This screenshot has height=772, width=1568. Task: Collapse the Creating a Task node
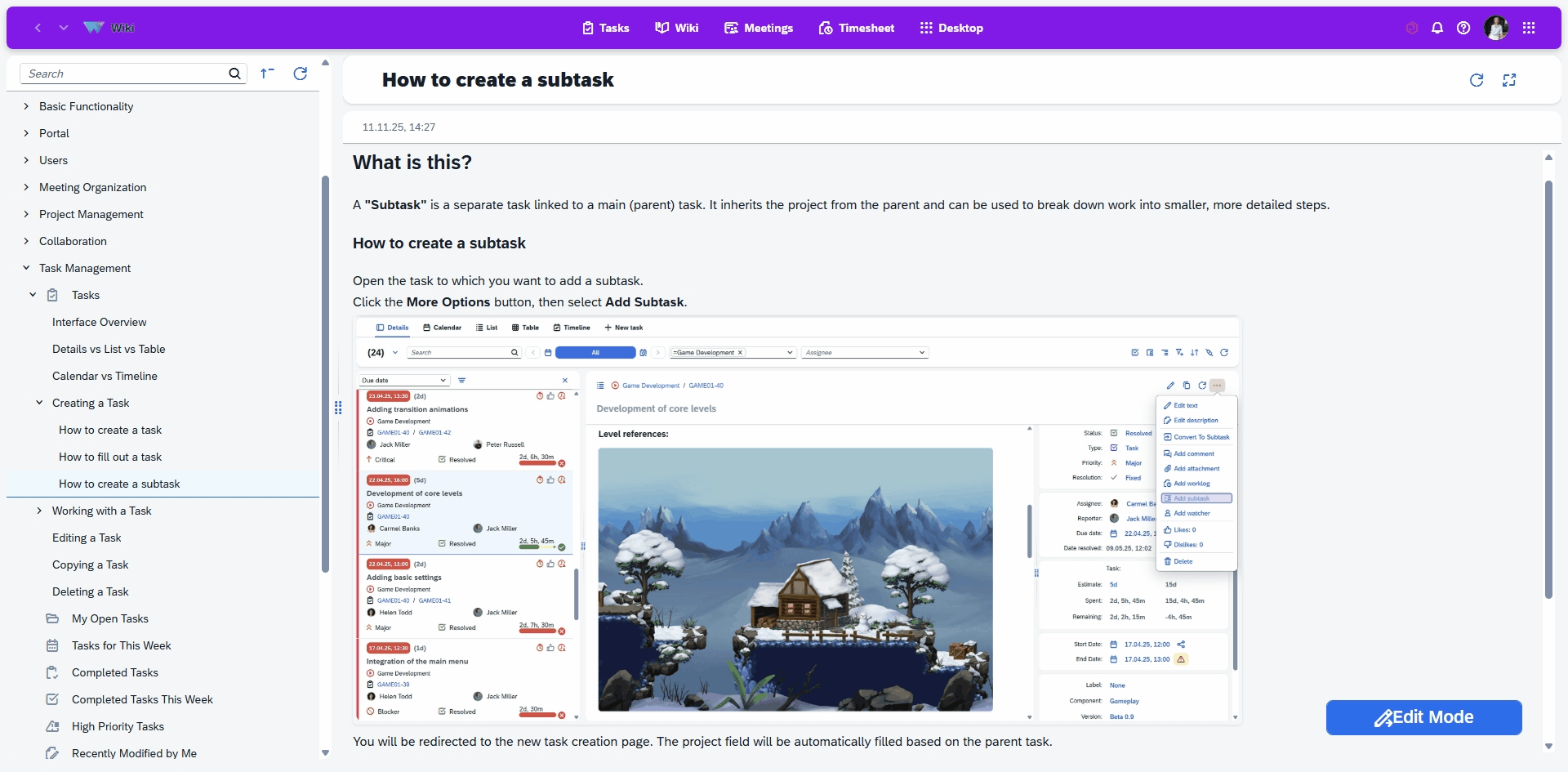(39, 403)
